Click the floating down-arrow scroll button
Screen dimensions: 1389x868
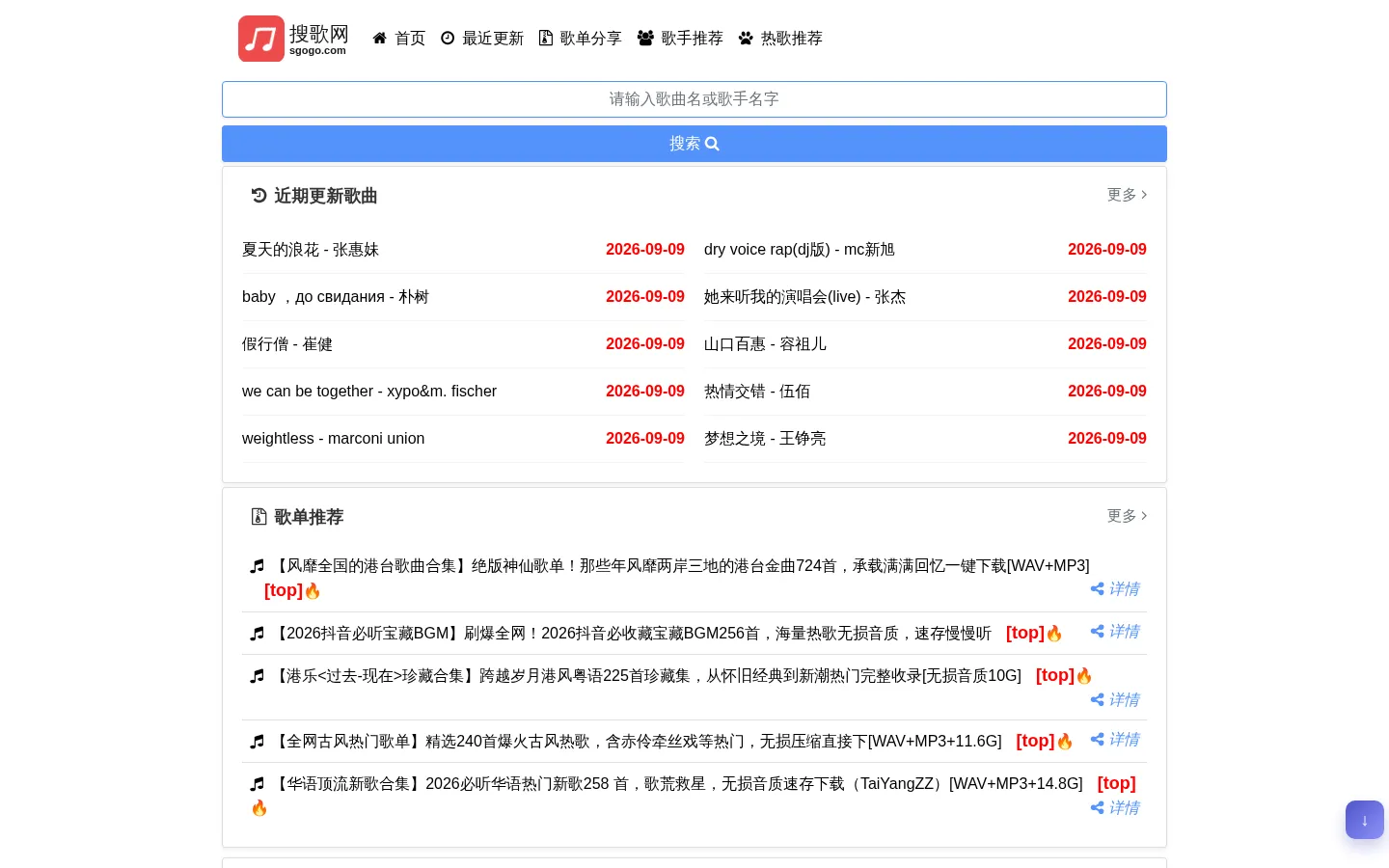coord(1365,820)
